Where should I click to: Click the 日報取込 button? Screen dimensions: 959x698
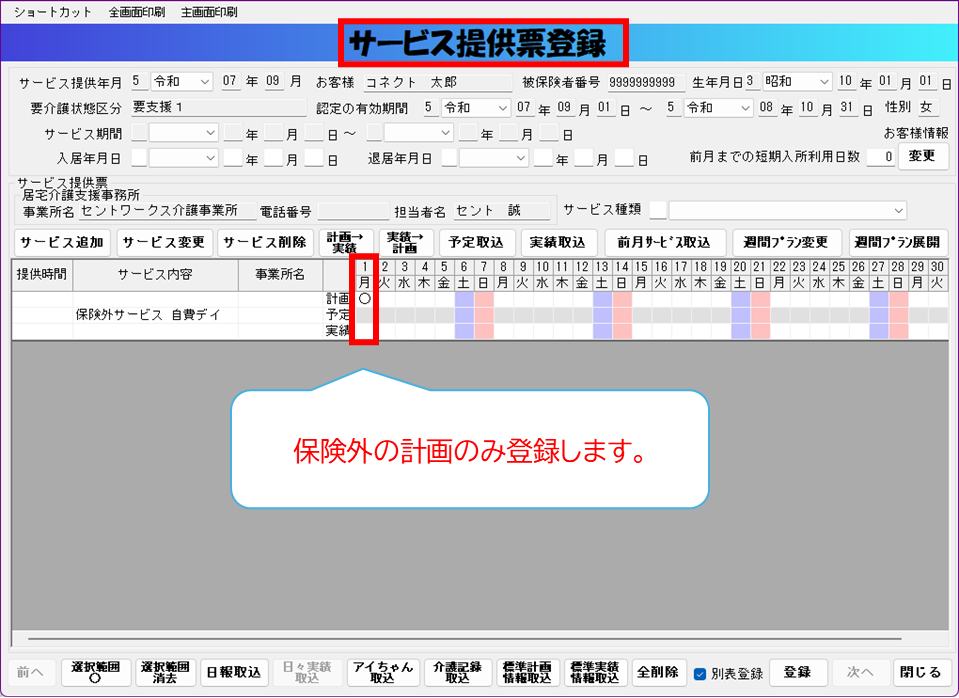pos(232,672)
